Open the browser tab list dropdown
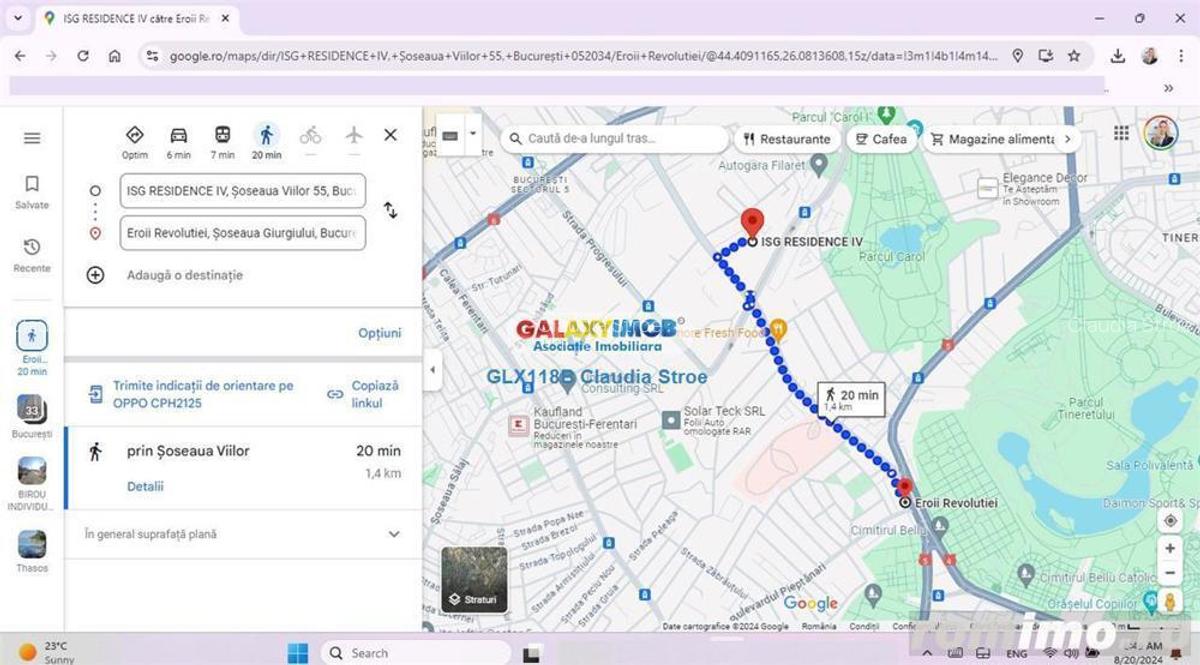The height and width of the screenshot is (665, 1200). point(17,18)
